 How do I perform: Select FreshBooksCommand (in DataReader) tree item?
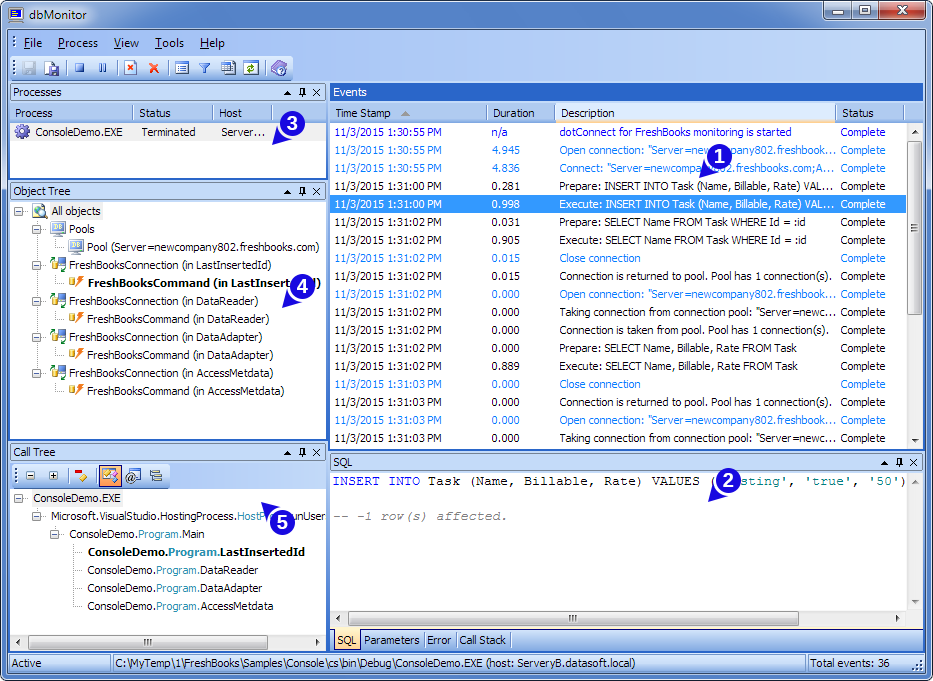click(x=178, y=319)
